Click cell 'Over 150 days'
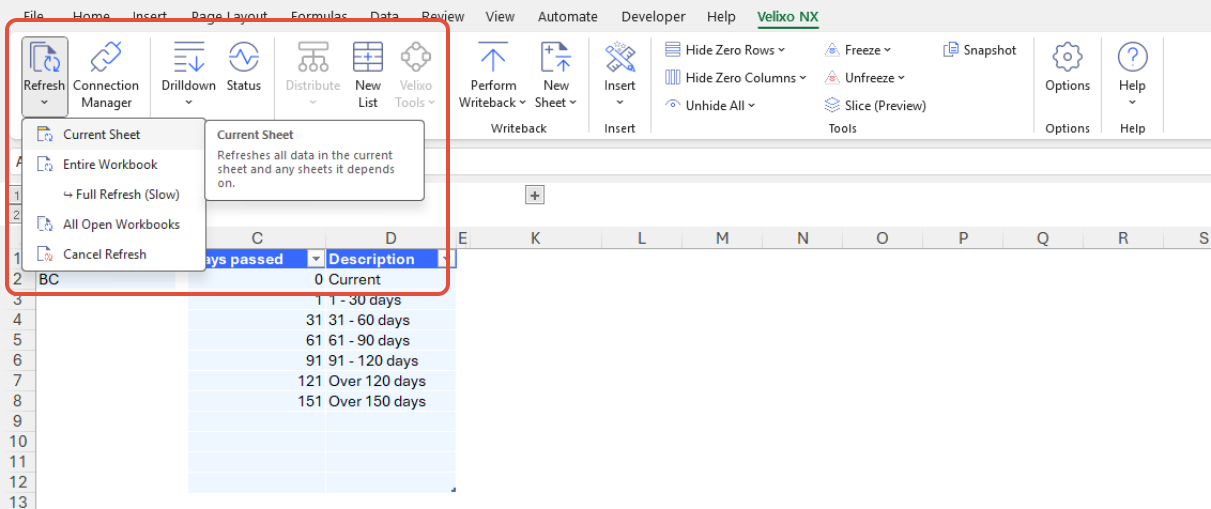Image resolution: width=1211 pixels, height=509 pixels. pyautogui.click(x=391, y=401)
